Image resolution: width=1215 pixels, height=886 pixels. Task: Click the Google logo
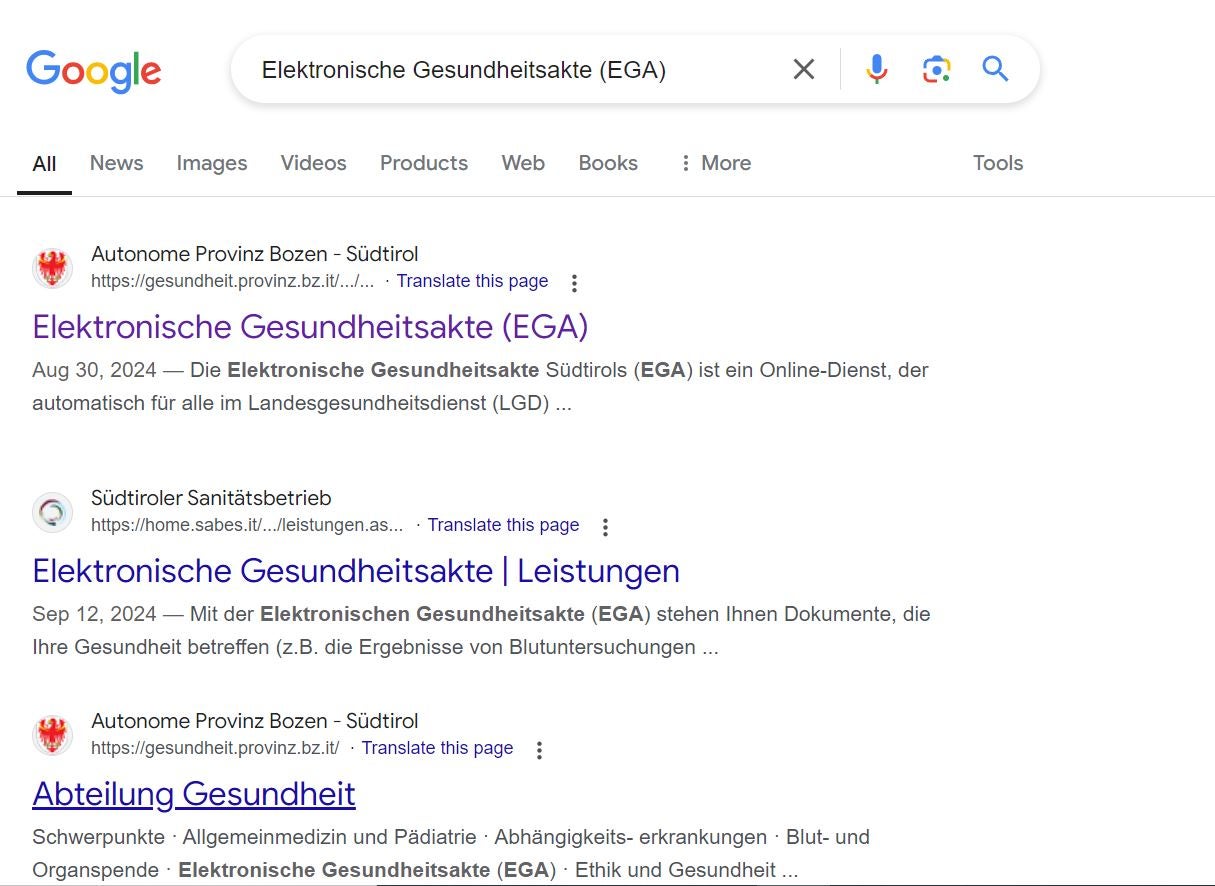tap(93, 70)
